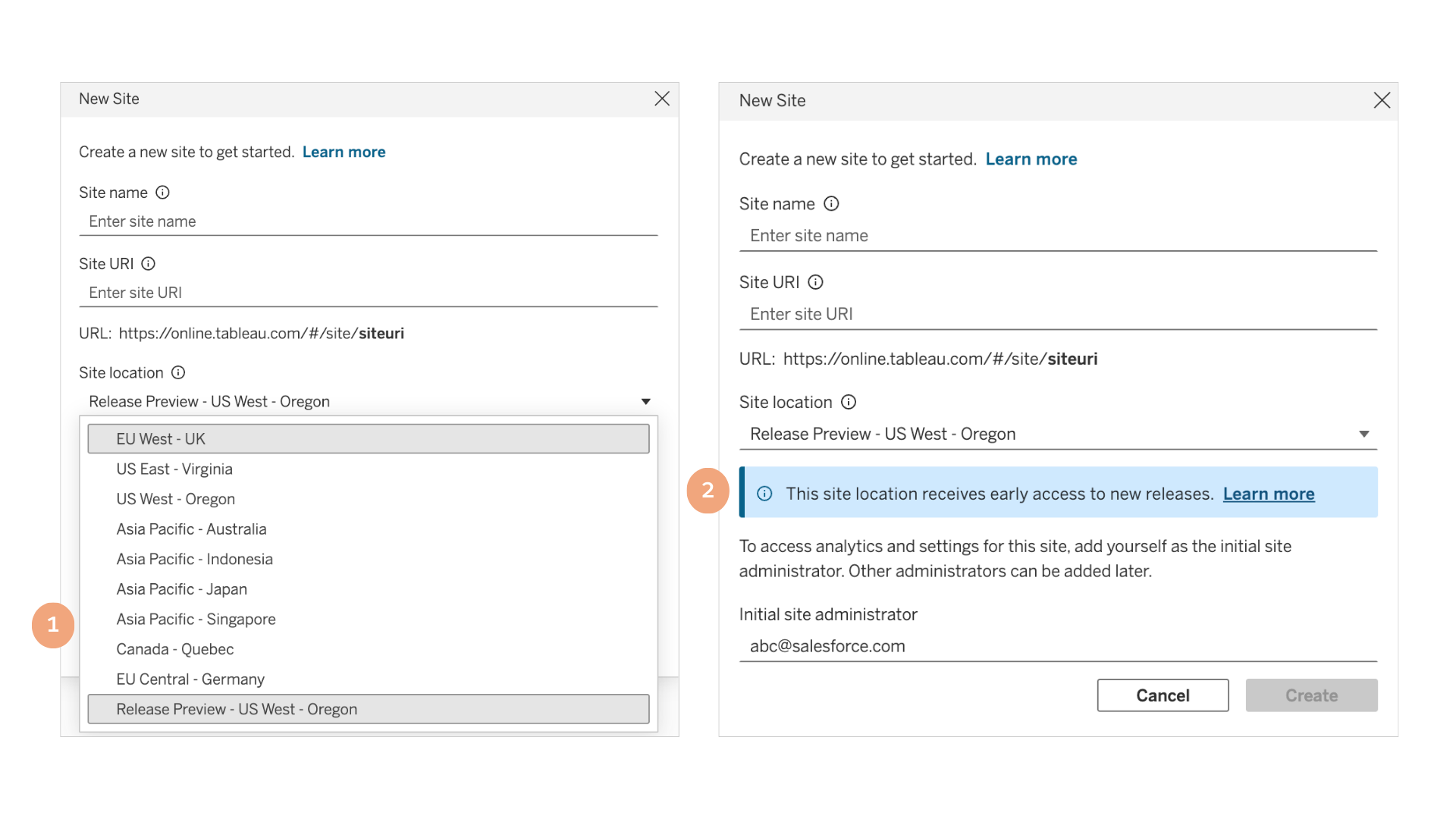
Task: Expand Site location dropdown in right dialog
Action: [1363, 435]
